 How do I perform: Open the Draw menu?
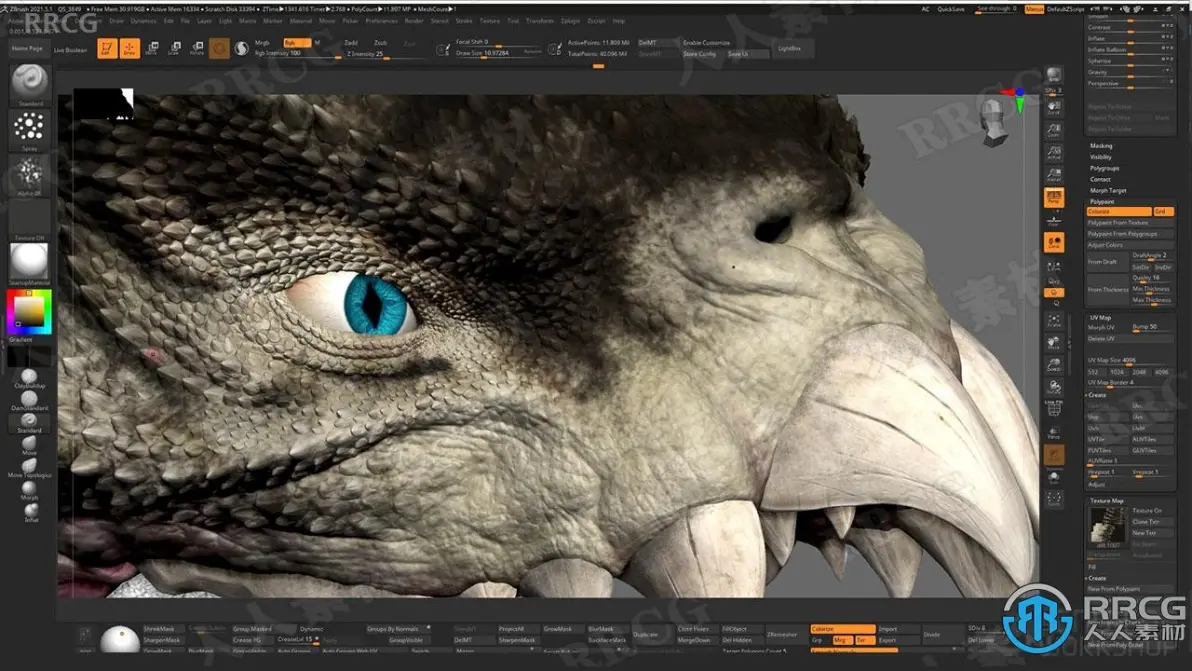pyautogui.click(x=116, y=21)
